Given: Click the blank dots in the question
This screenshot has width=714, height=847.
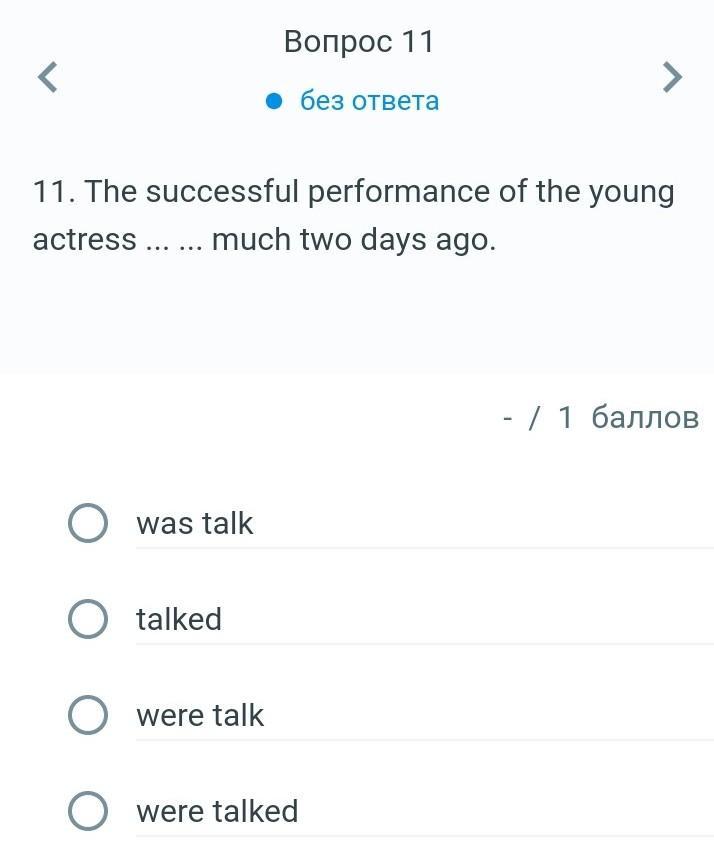Looking at the screenshot, I should coord(174,240).
